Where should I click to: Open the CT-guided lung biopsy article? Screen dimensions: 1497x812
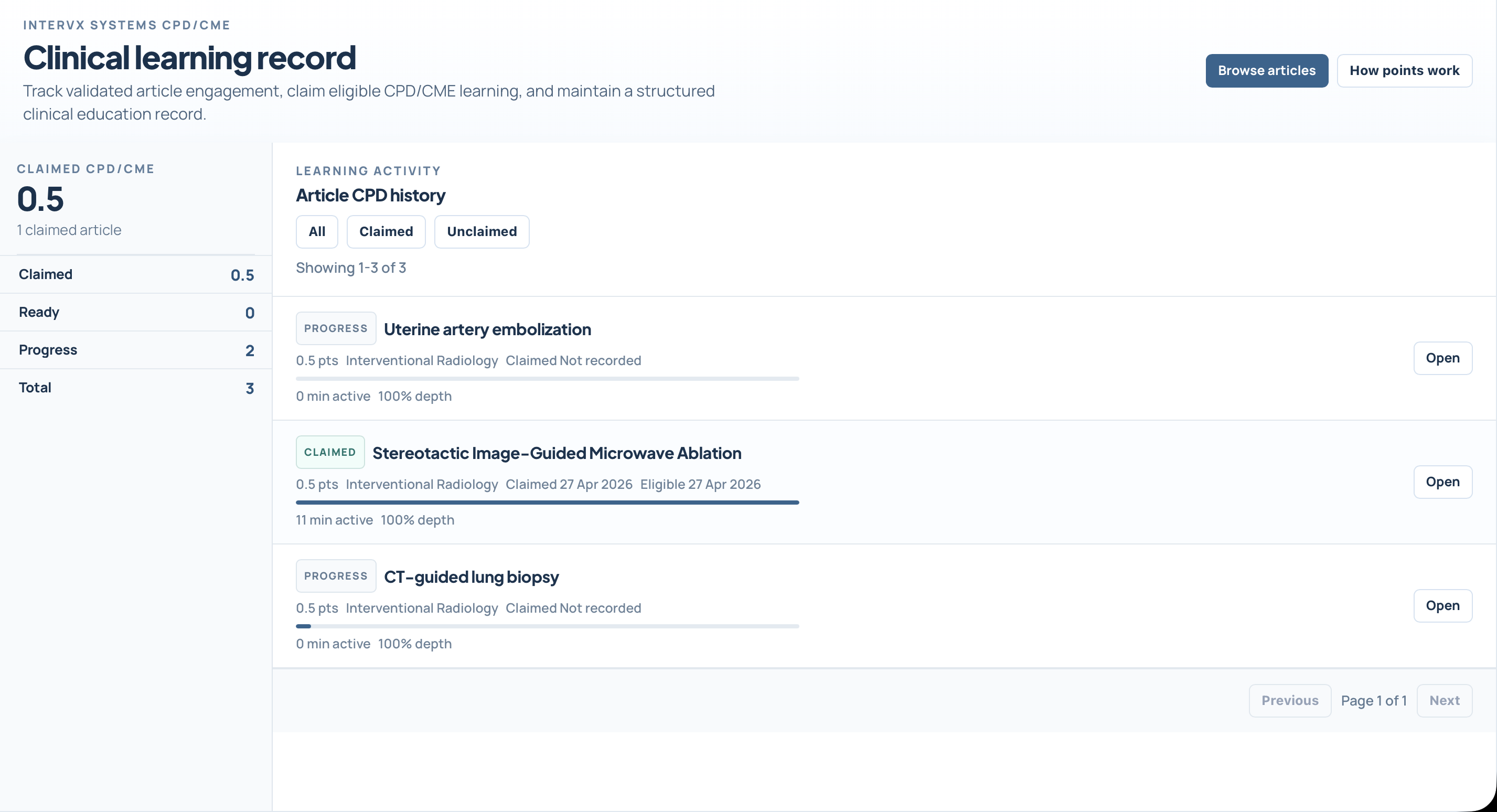pyautogui.click(x=1442, y=606)
